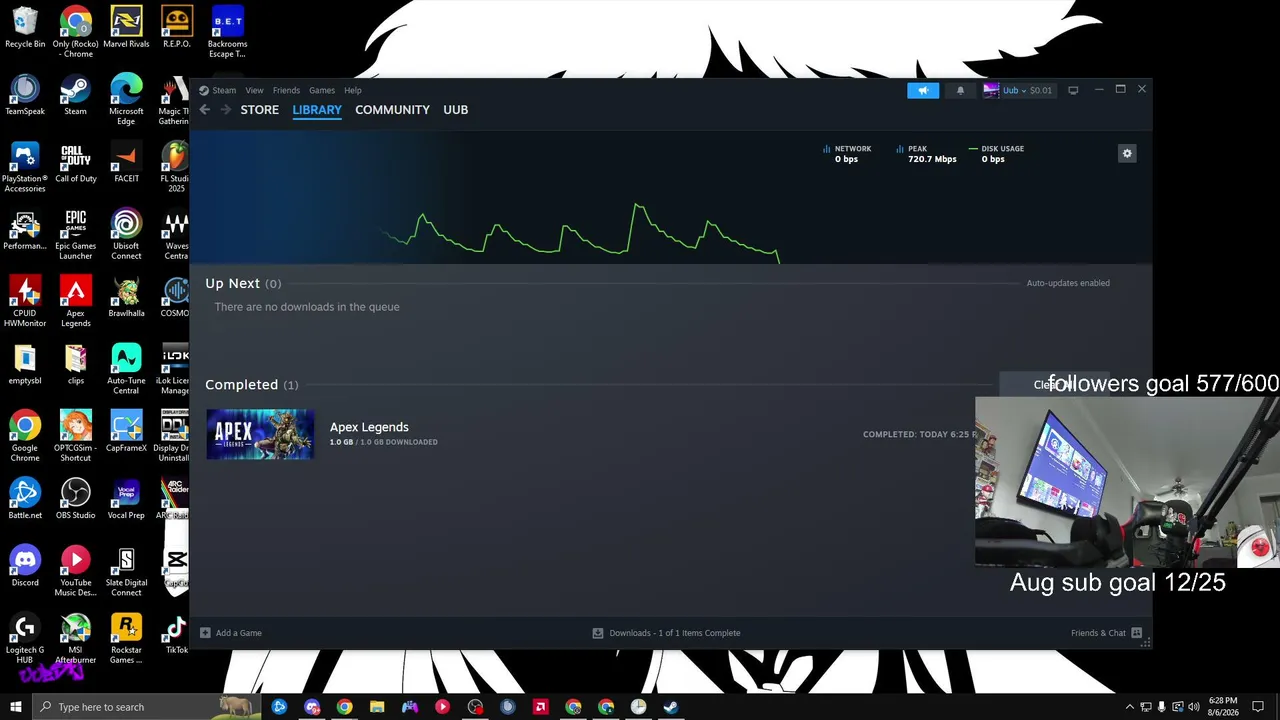This screenshot has width=1280, height=720.
Task: Open the Friends menu
Action: (x=286, y=90)
